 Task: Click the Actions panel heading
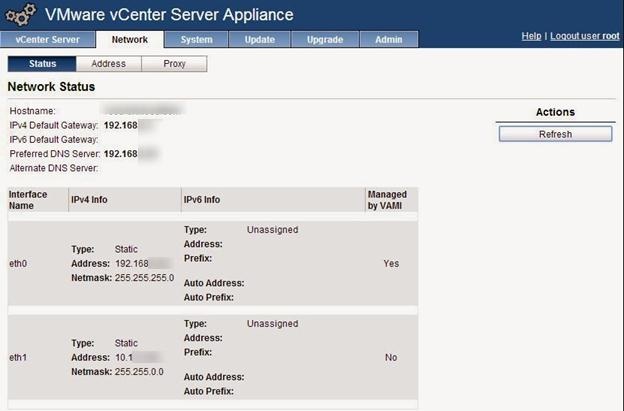[555, 112]
